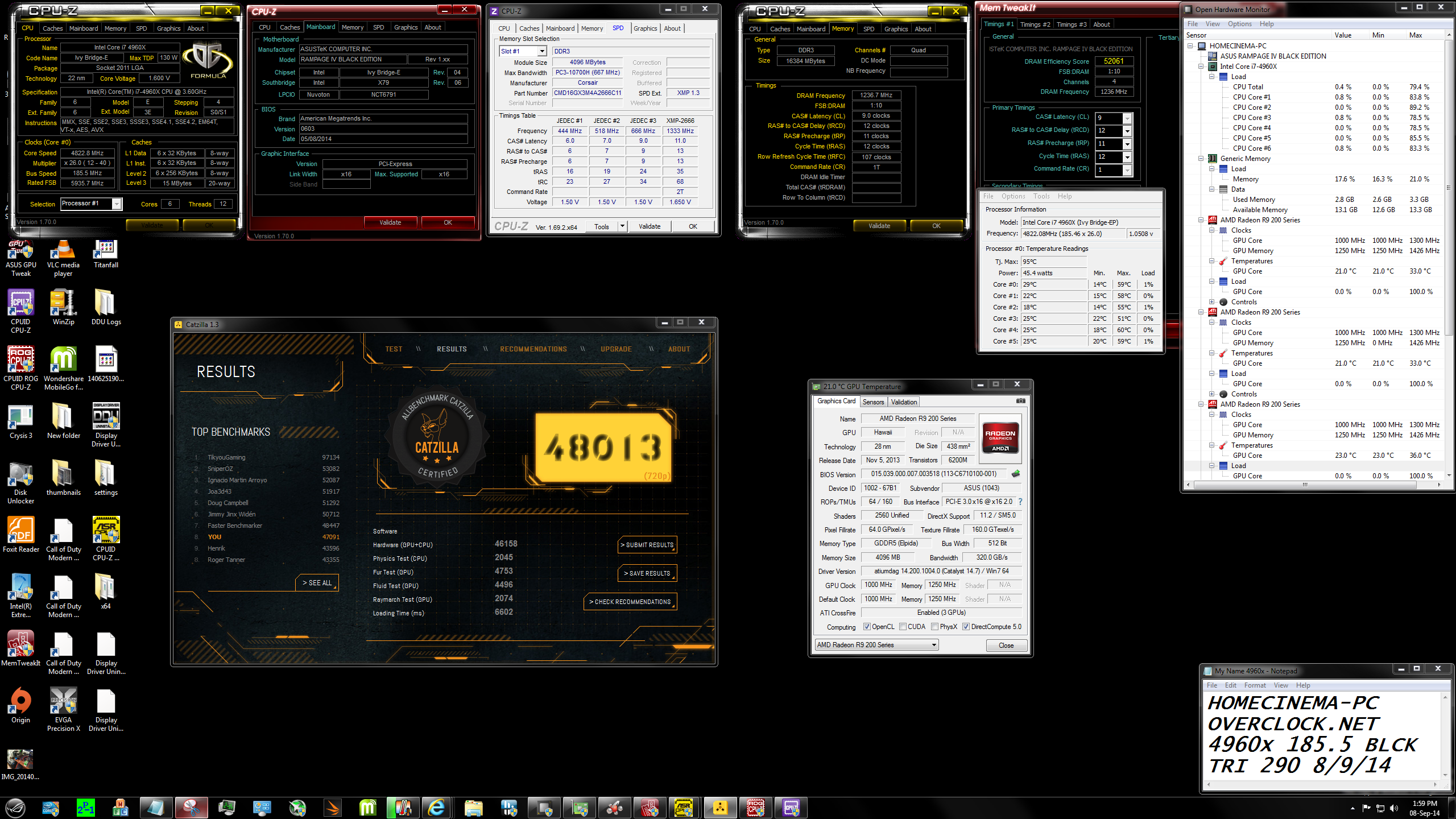
Task: Click the Notepad vertical scrollbar
Action: (x=1445, y=736)
